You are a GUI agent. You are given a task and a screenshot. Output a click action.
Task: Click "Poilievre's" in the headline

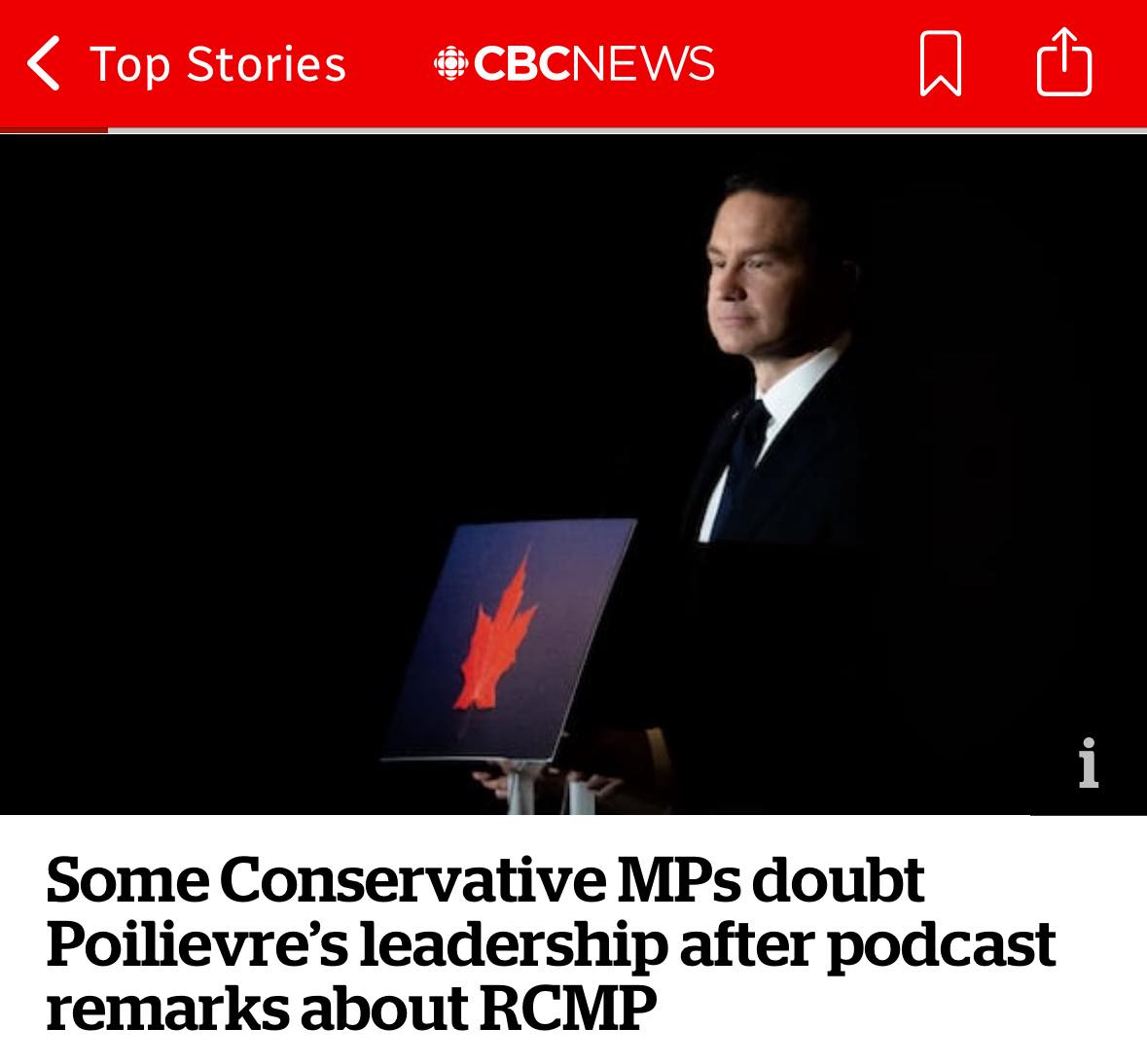tap(195, 943)
